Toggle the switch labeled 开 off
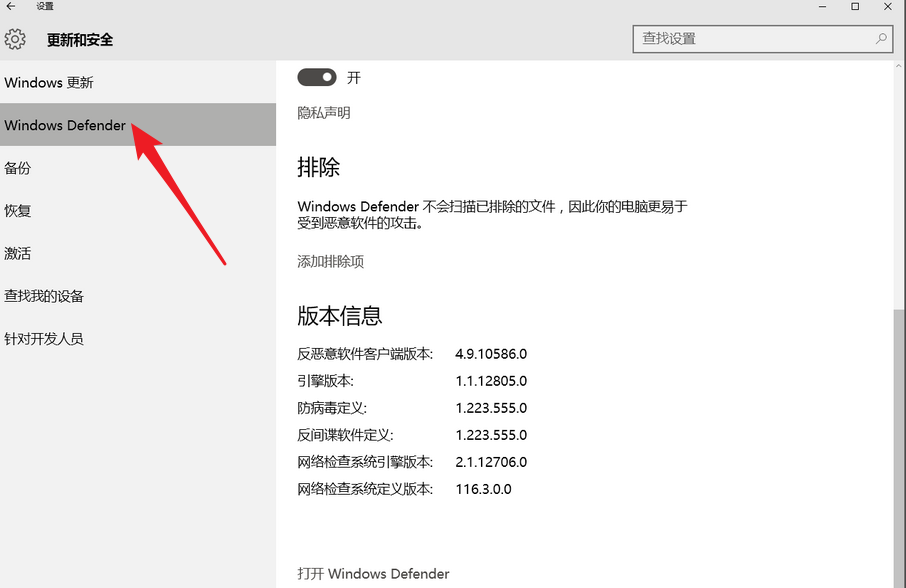 coord(317,77)
